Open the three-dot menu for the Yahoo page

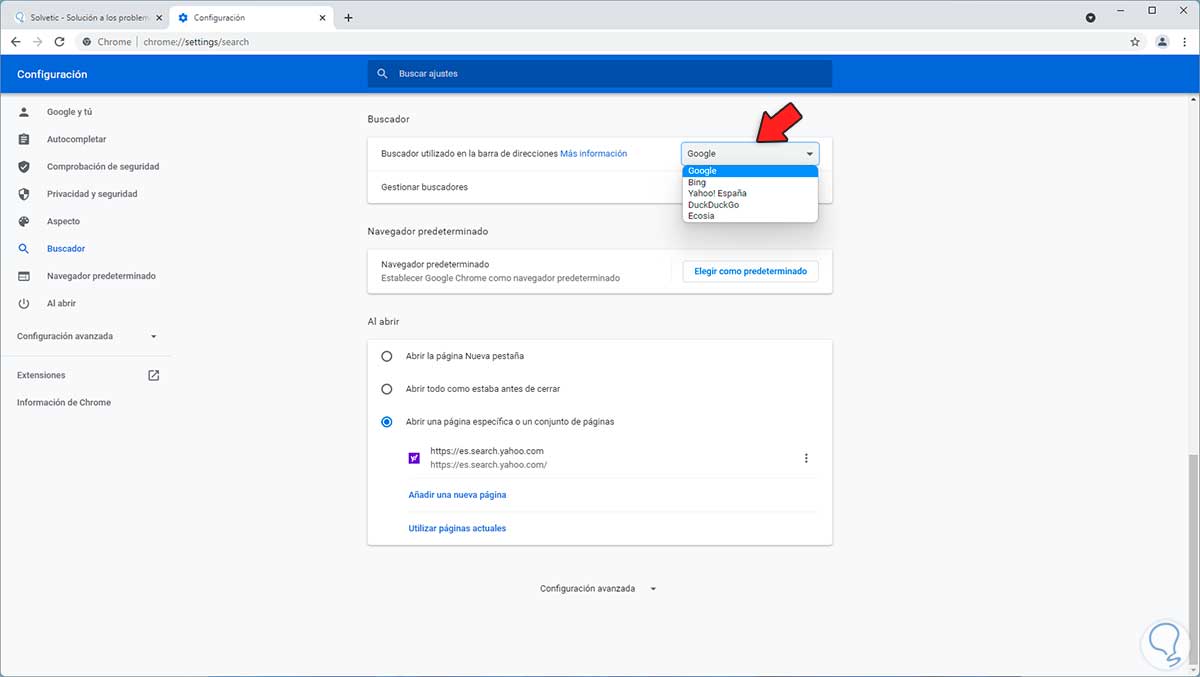click(x=806, y=458)
